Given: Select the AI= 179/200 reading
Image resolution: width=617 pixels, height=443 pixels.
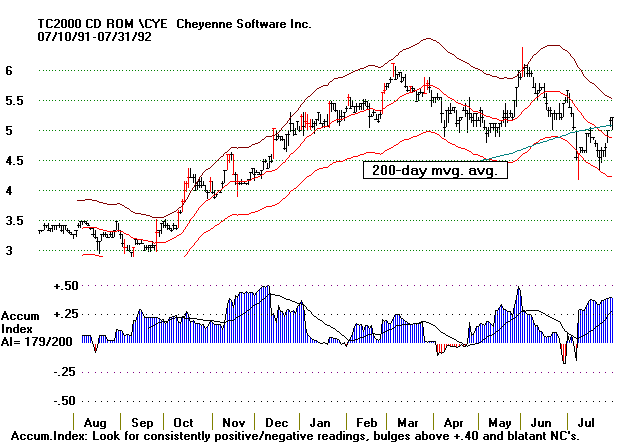Looking at the screenshot, I should (x=37, y=340).
